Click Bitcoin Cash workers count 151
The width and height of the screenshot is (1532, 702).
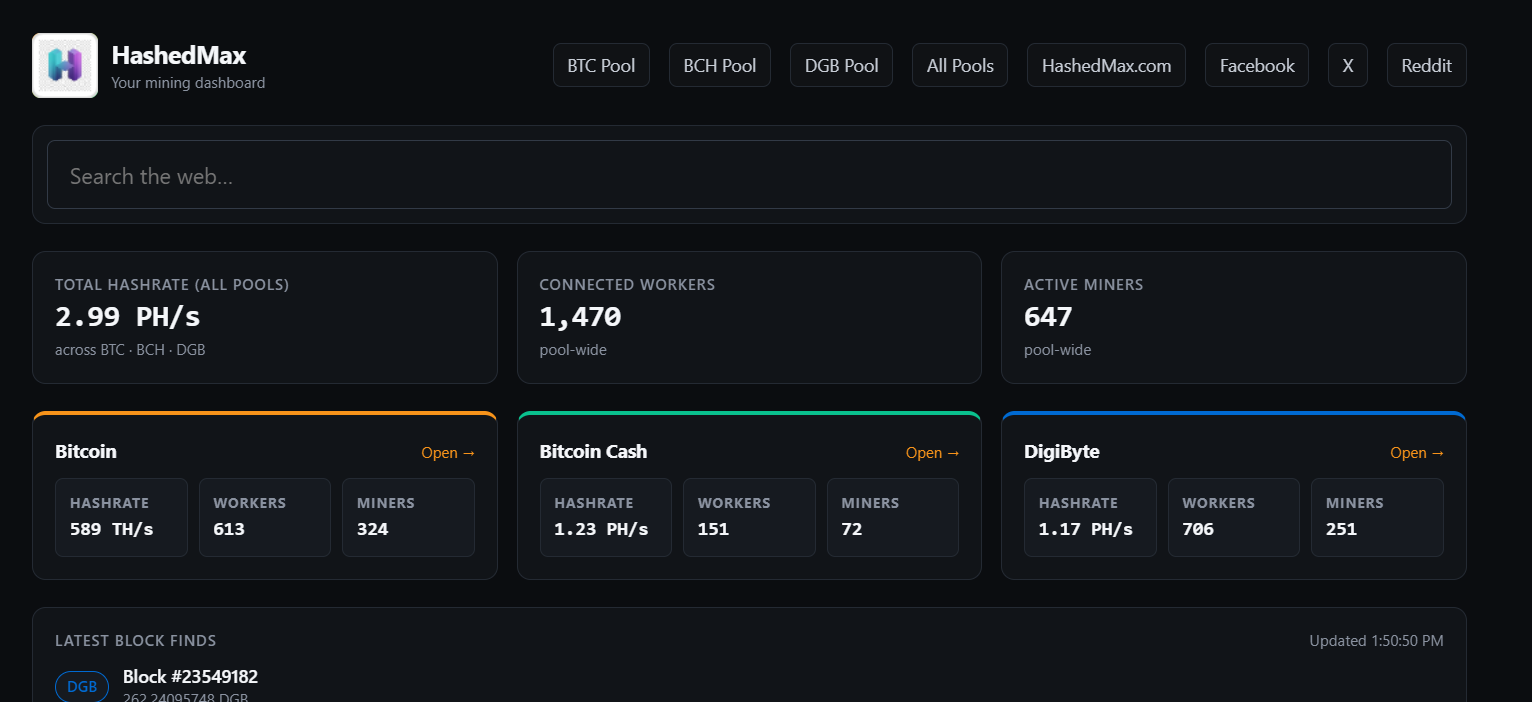[x=713, y=529]
